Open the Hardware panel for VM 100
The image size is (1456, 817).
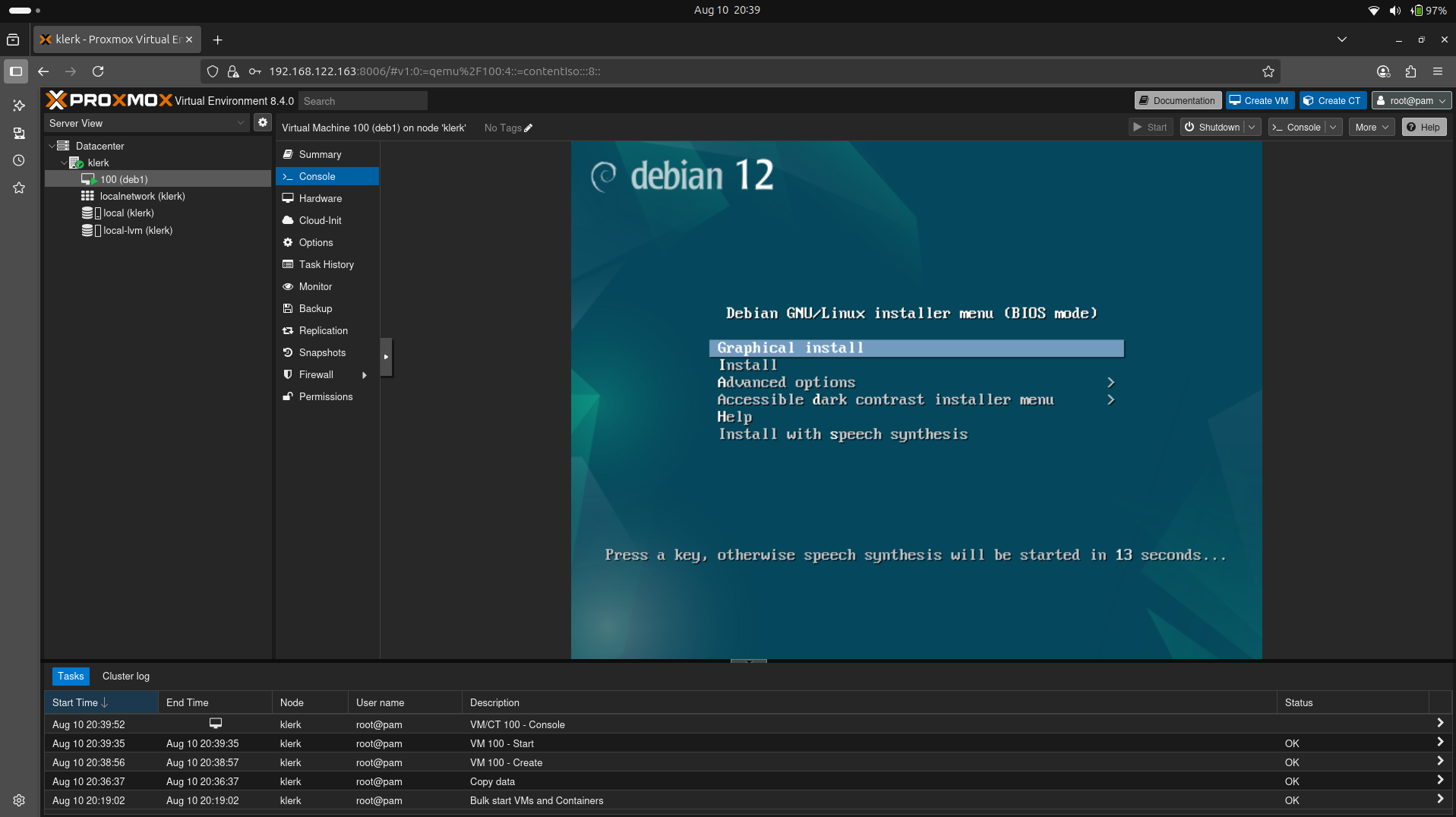click(320, 198)
